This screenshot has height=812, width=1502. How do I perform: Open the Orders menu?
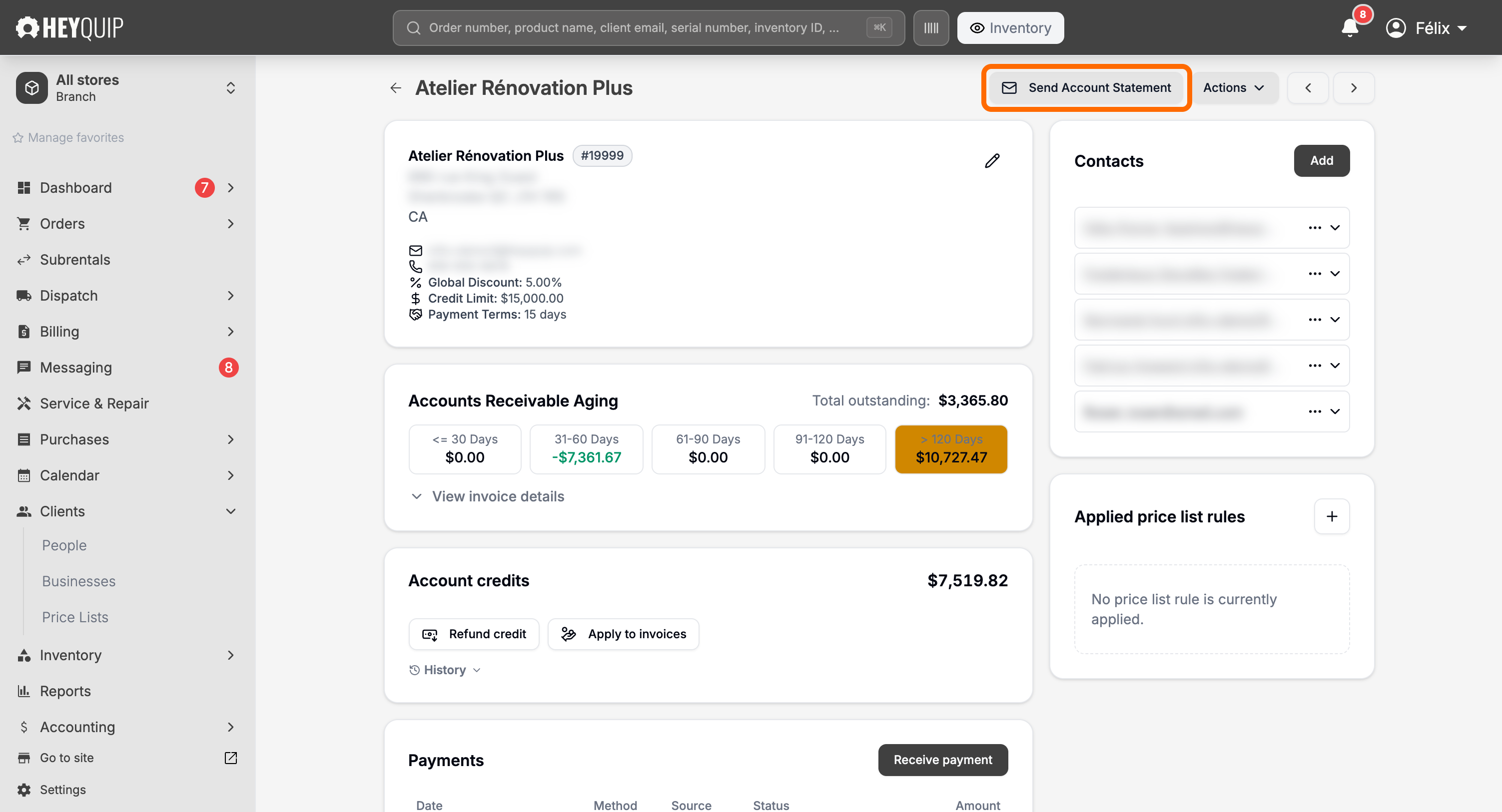pos(127,223)
